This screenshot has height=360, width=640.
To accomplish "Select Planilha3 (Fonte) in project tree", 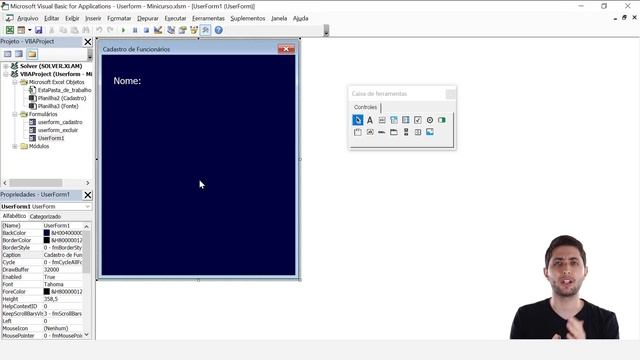I will (x=58, y=106).
